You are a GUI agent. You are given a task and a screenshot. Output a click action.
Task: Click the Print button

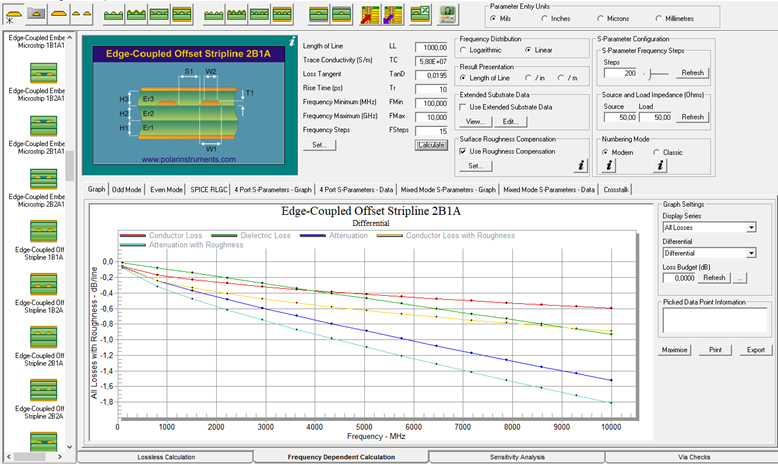tap(715, 350)
